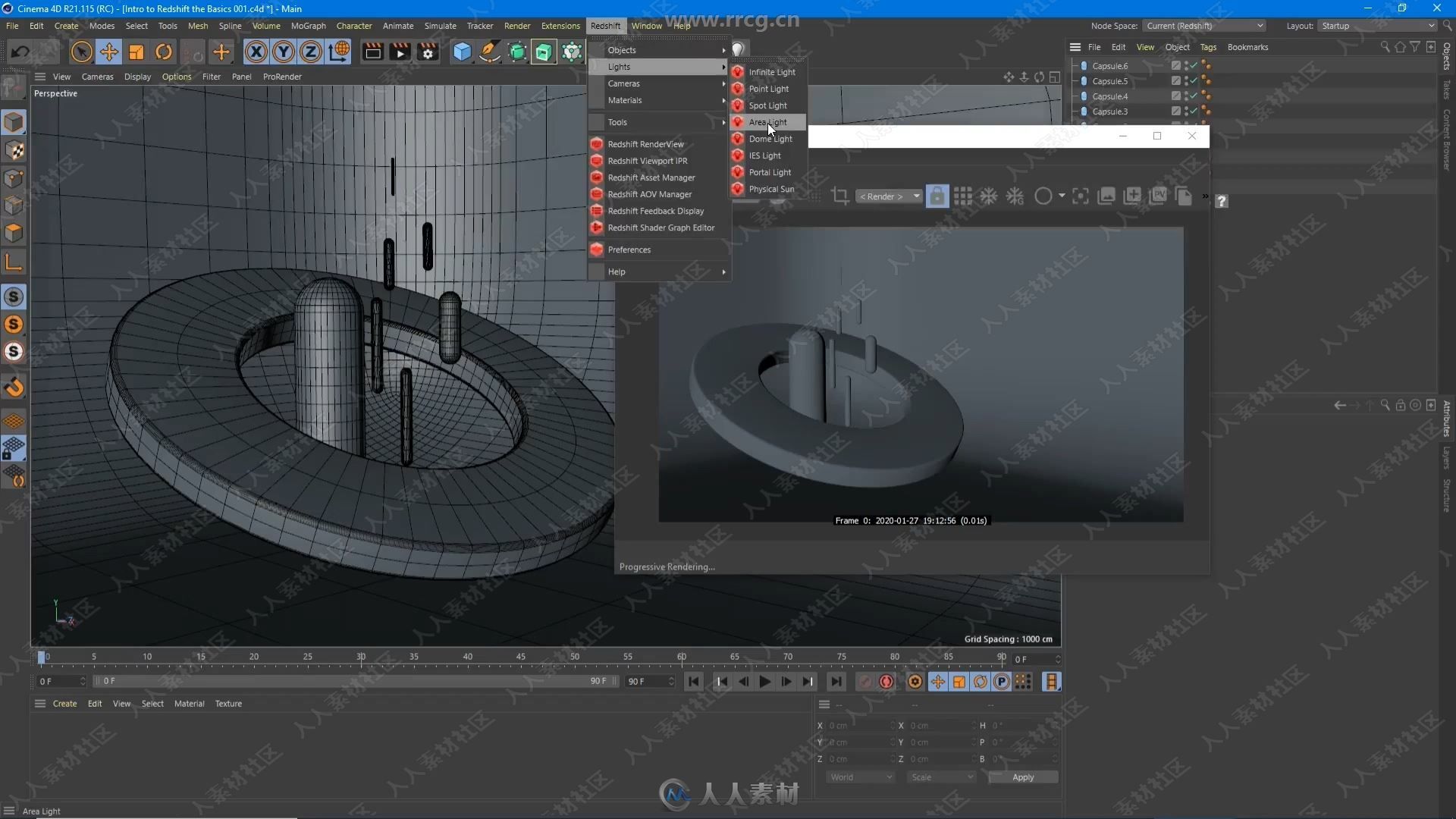Click the Render menu item
This screenshot has width=1456, height=819.
(x=516, y=25)
